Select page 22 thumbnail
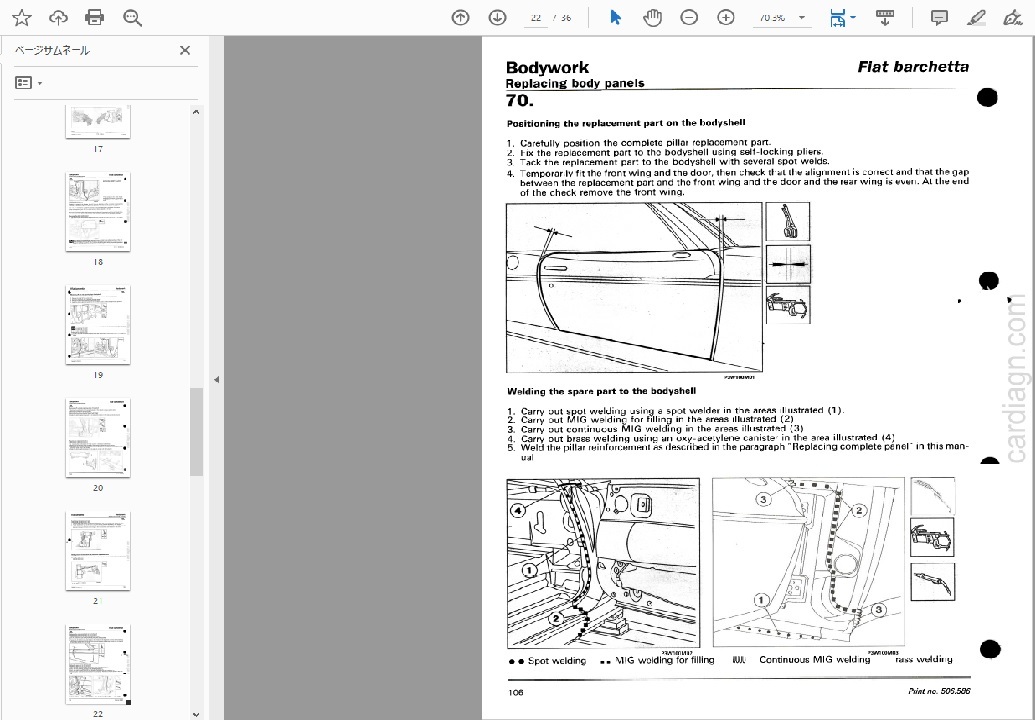The width and height of the screenshot is (1035, 720). (x=98, y=664)
